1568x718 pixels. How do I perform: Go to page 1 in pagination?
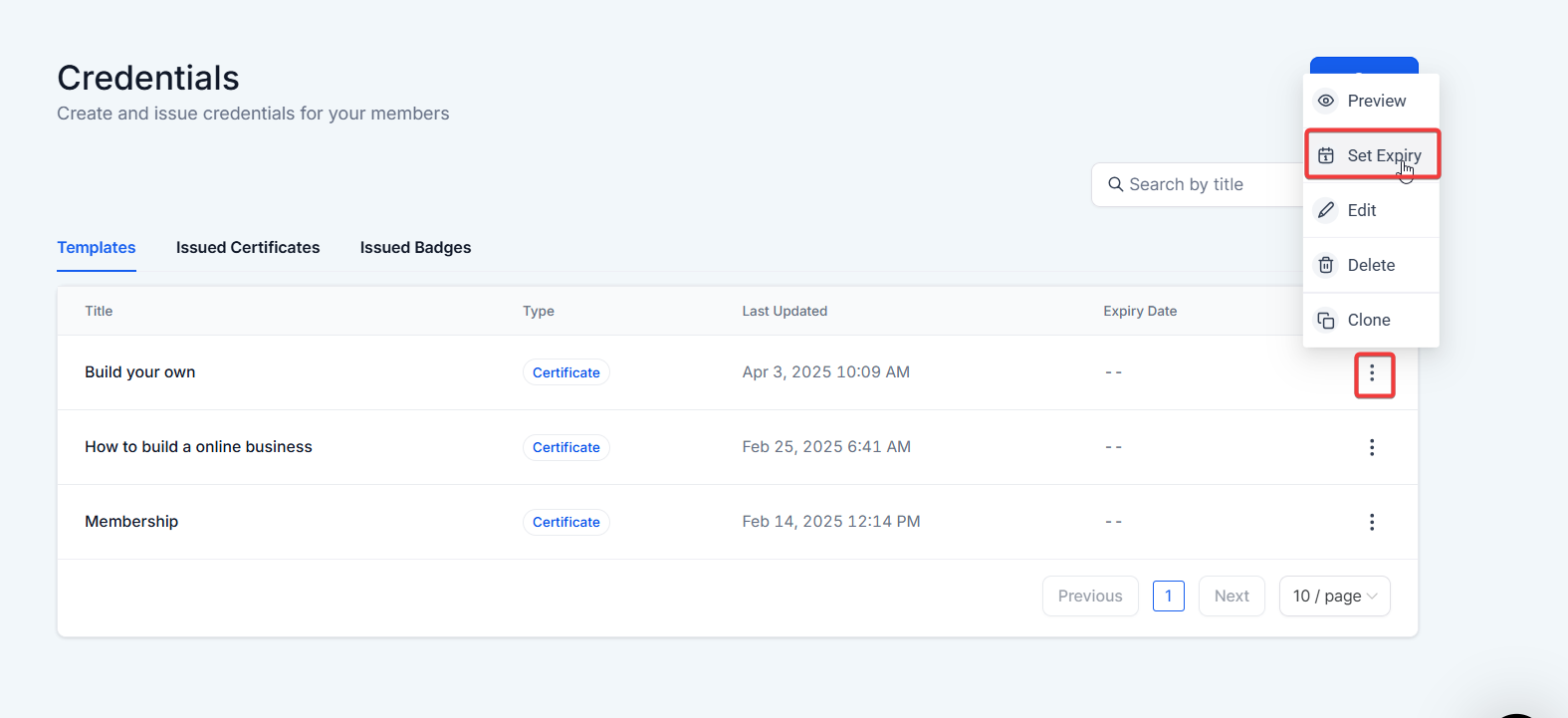[x=1168, y=596]
